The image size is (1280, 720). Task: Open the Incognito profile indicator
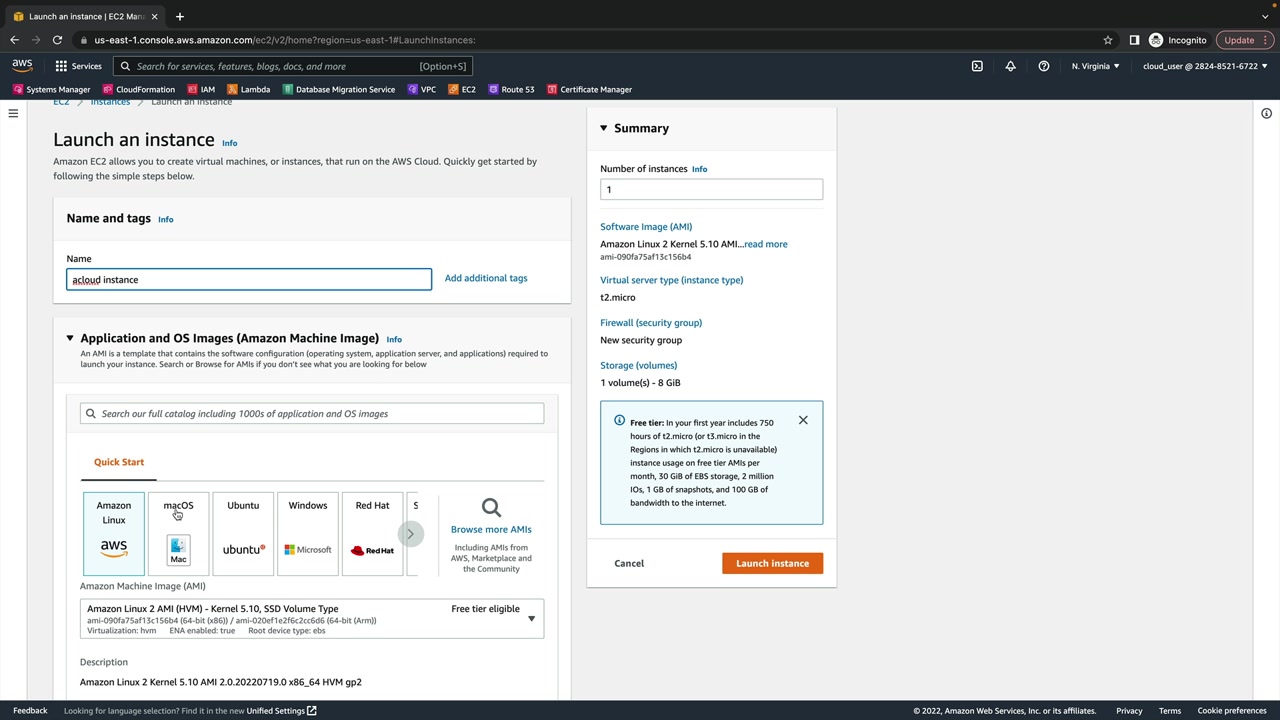[1178, 40]
